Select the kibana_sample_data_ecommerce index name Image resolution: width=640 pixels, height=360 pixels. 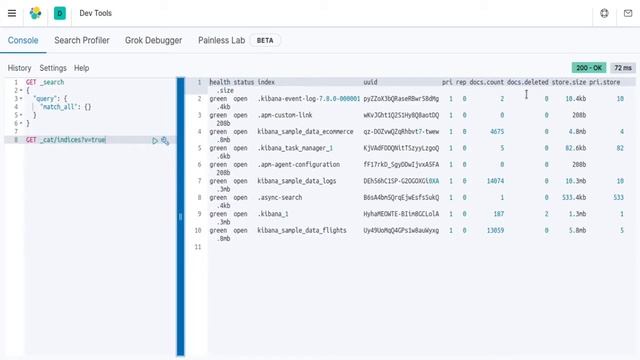click(305, 131)
